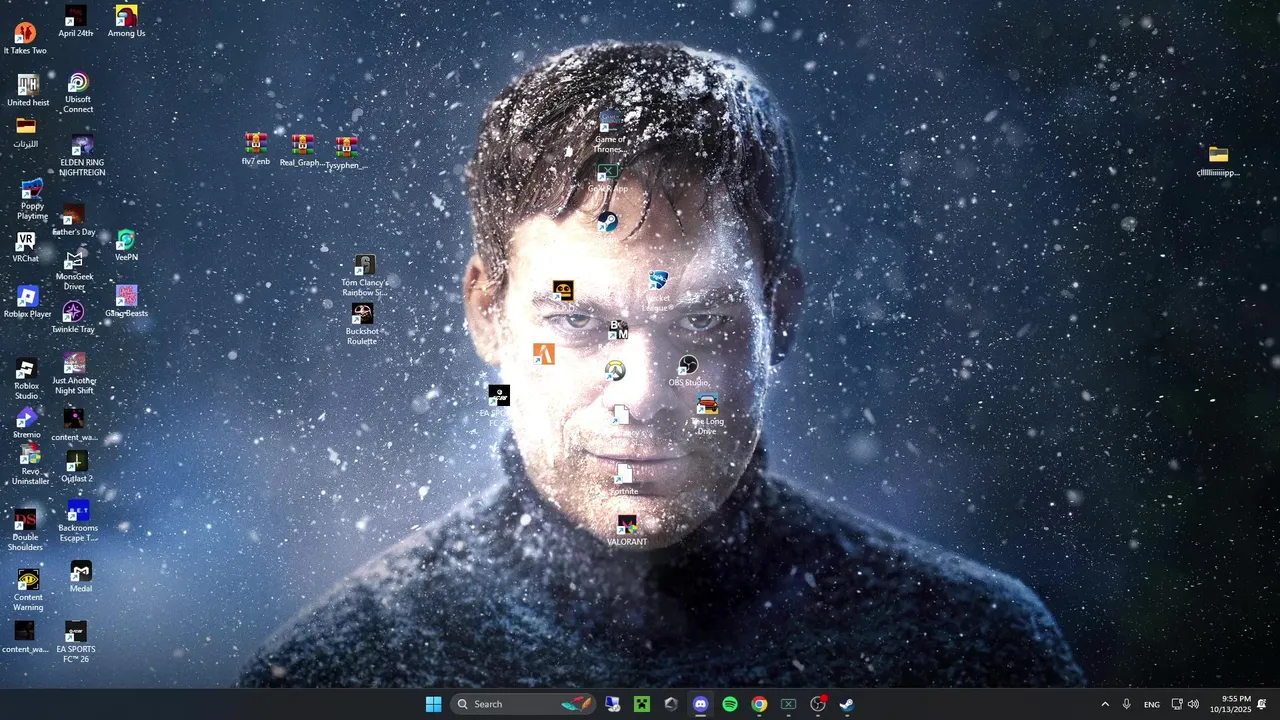The width and height of the screenshot is (1280, 720).
Task: Open the clock showing 9:55 PM
Action: (x=1230, y=704)
